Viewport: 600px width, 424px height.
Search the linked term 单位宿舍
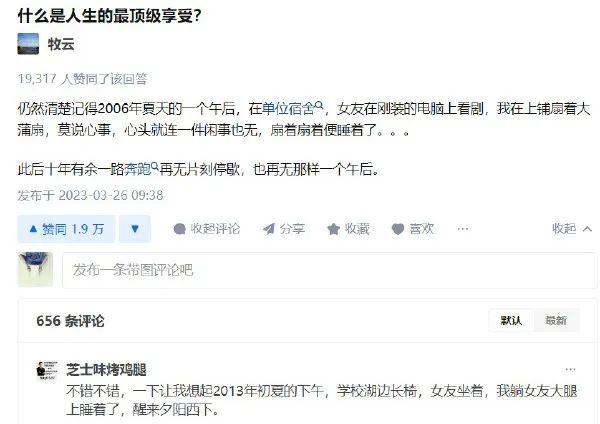click(x=293, y=109)
